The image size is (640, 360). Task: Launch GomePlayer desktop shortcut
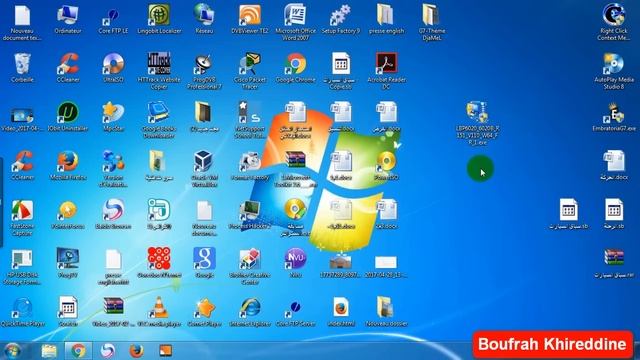click(204, 313)
